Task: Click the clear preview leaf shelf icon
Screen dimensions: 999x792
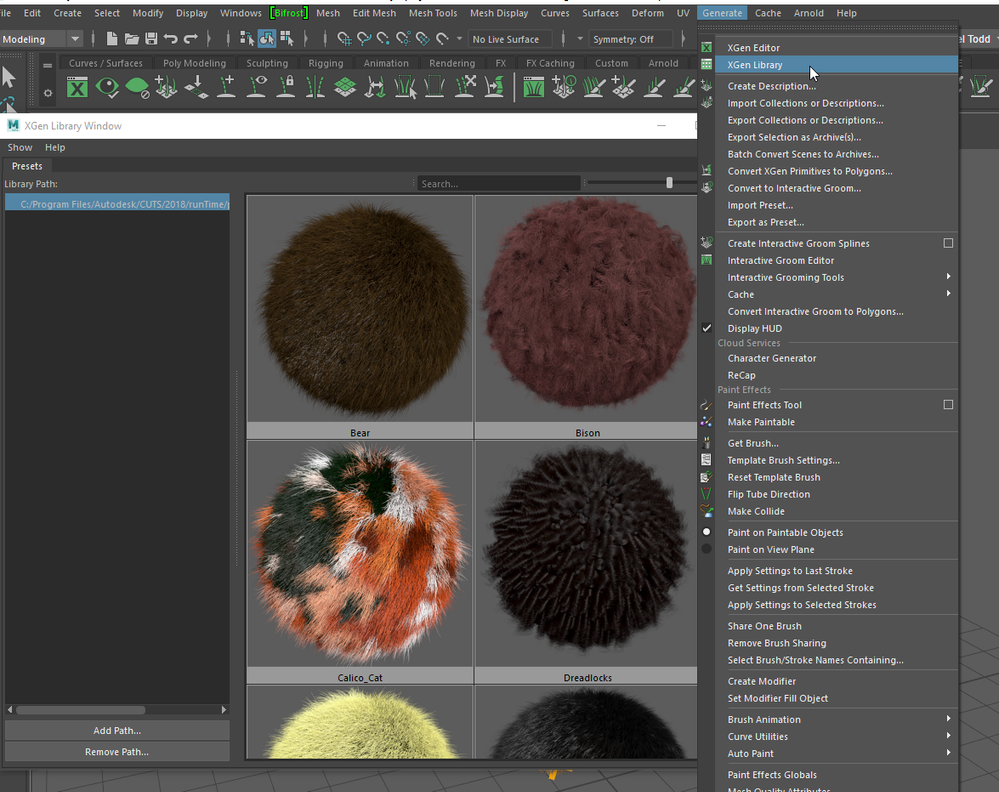Action: tap(137, 87)
